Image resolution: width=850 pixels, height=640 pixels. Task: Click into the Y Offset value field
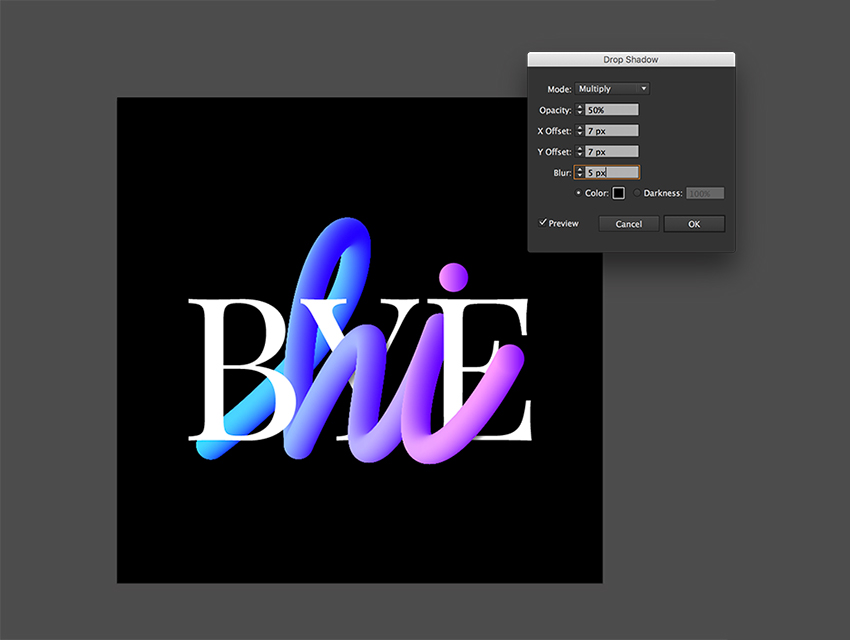click(x=612, y=152)
